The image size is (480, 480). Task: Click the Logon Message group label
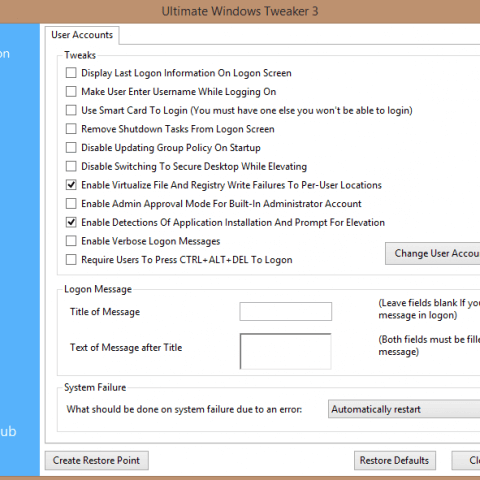pos(98,289)
